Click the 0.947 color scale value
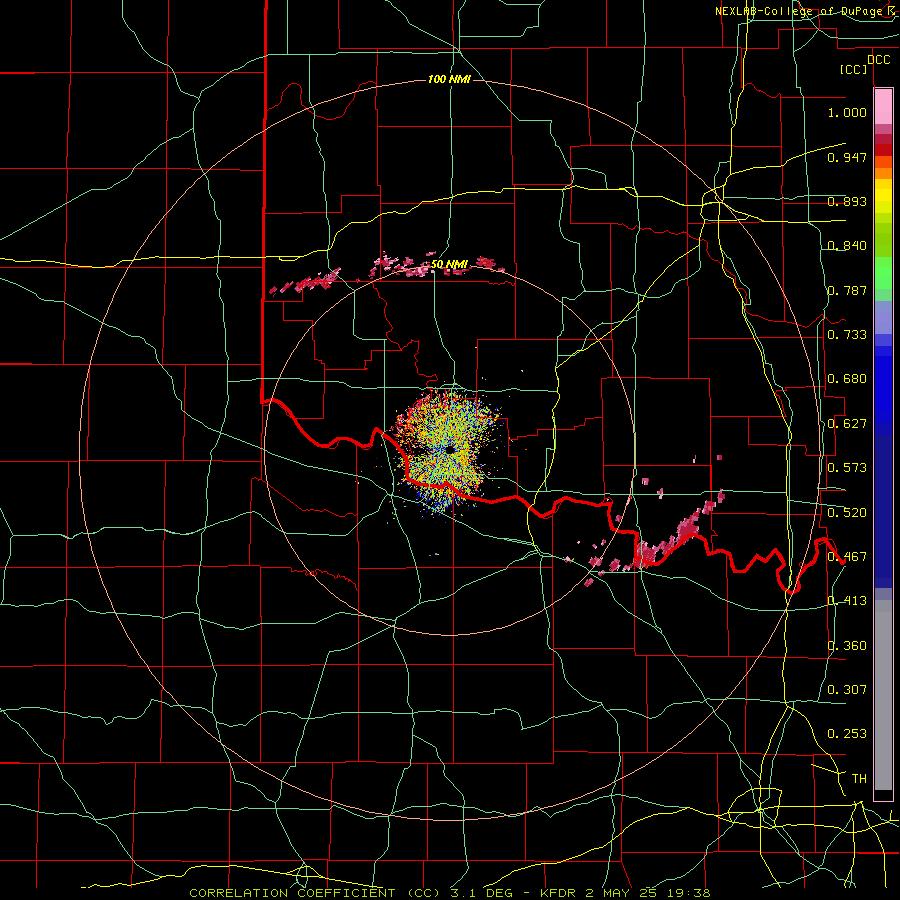The image size is (900, 900). pyautogui.click(x=847, y=157)
